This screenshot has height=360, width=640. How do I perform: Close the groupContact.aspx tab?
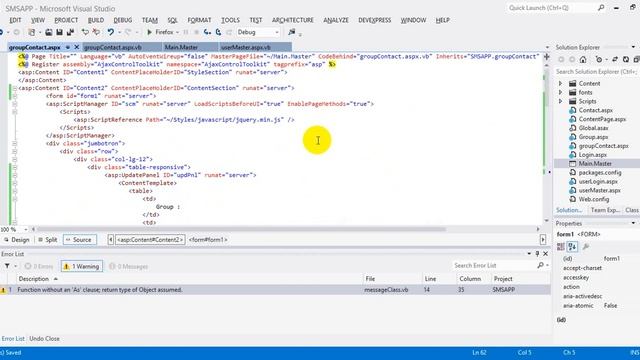76,47
